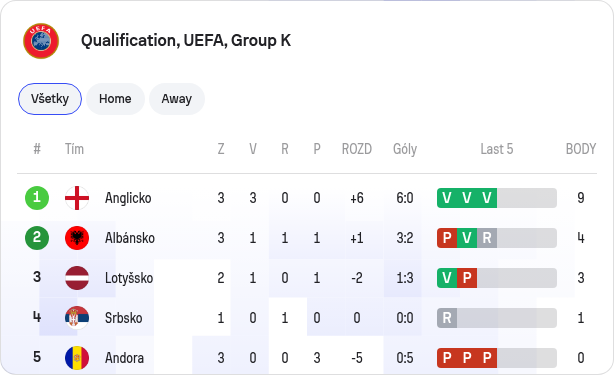Switch to the Away standings tab
The height and width of the screenshot is (375, 614).
tap(177, 99)
